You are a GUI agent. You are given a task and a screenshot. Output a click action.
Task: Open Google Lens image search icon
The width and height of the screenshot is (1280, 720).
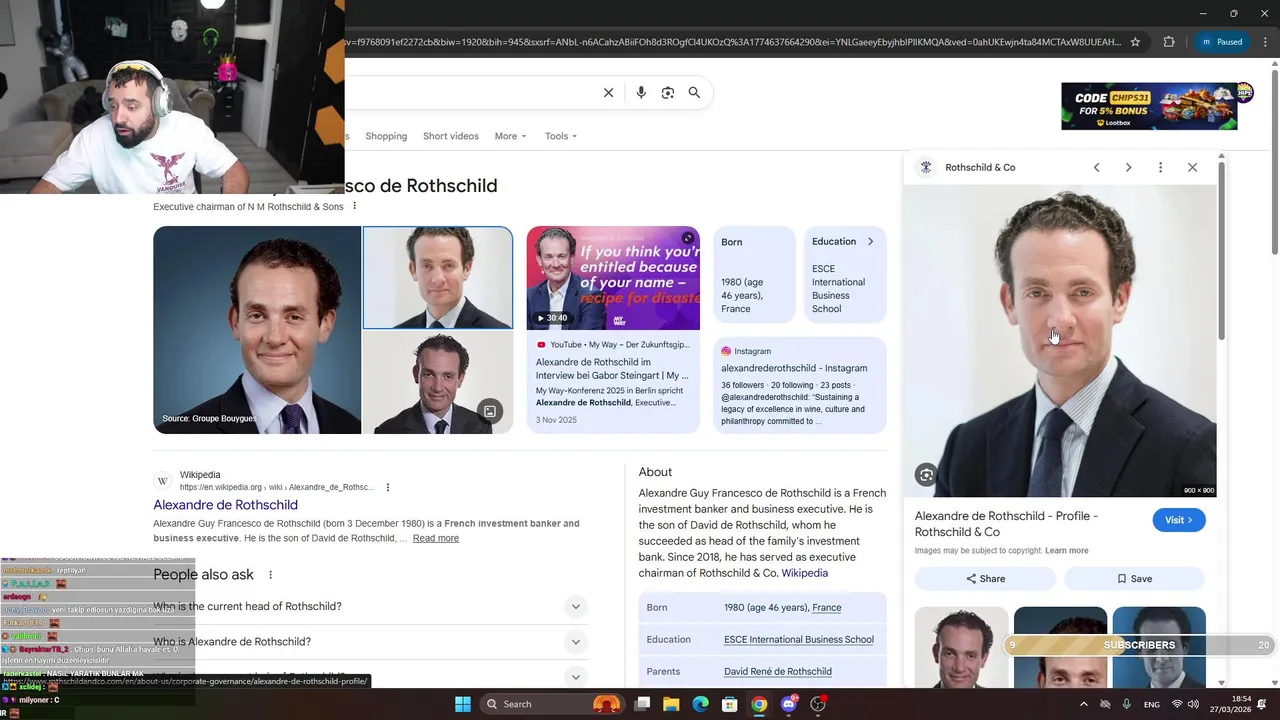click(x=667, y=93)
